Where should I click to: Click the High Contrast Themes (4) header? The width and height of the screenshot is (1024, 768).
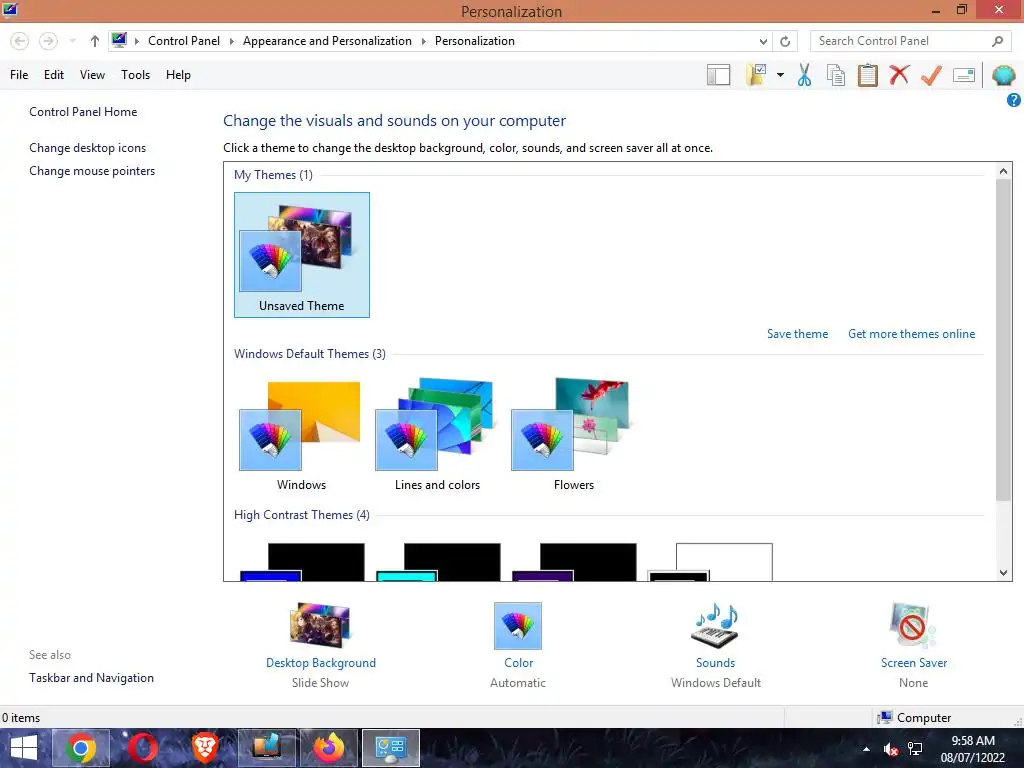point(302,515)
